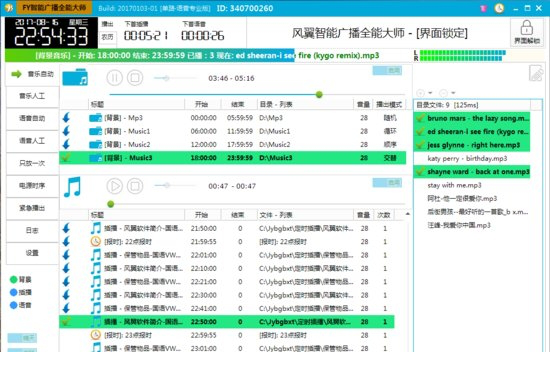
Task: Toggle the blue enable switch of insert player
Action: click(387, 182)
